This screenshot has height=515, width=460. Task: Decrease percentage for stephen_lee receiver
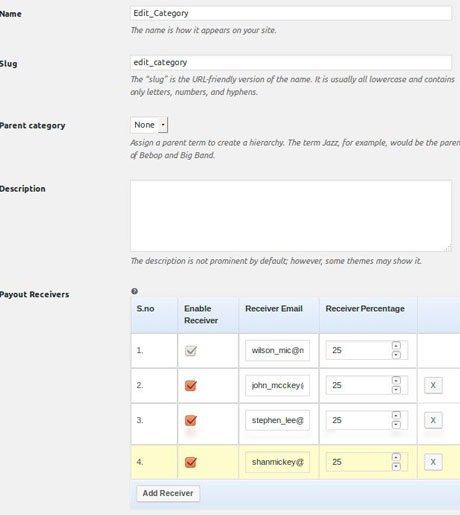coord(396,424)
